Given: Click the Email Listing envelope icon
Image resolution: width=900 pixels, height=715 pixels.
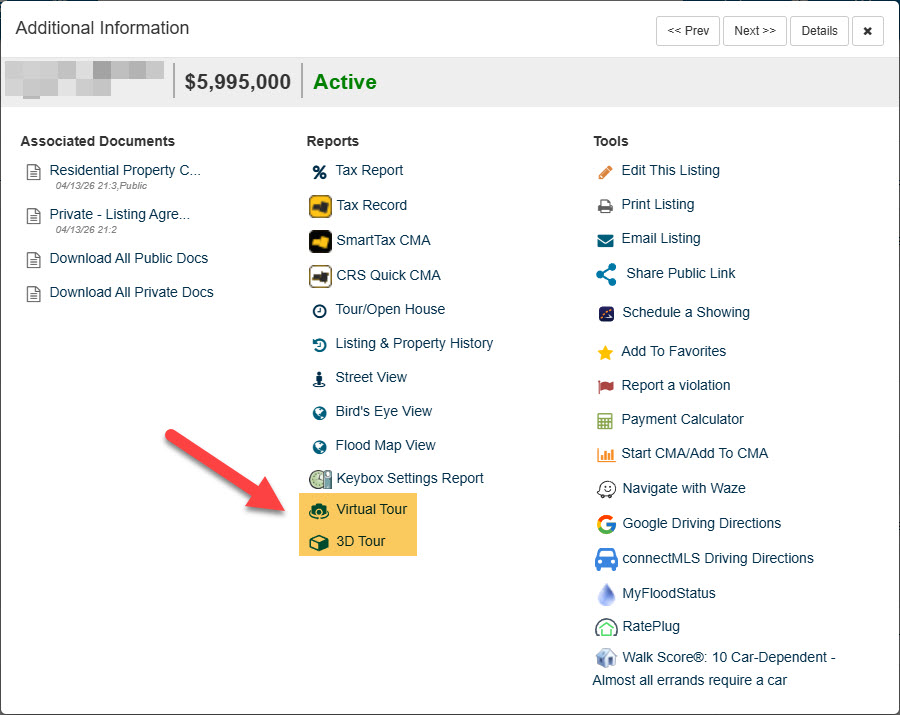Looking at the screenshot, I should 605,240.
